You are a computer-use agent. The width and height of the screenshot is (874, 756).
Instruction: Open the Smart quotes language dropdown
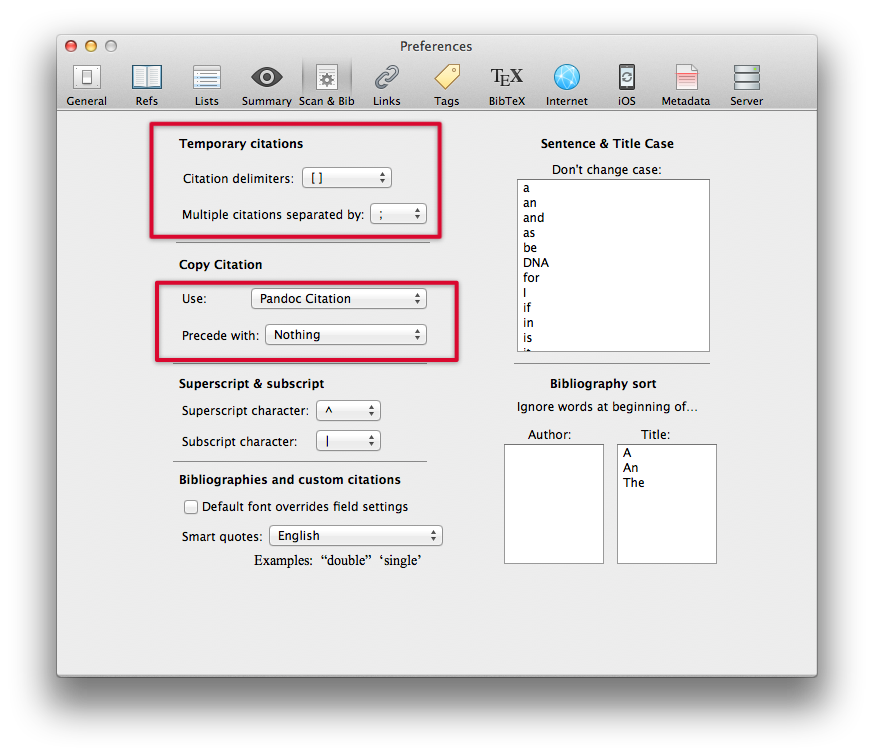tap(355, 536)
